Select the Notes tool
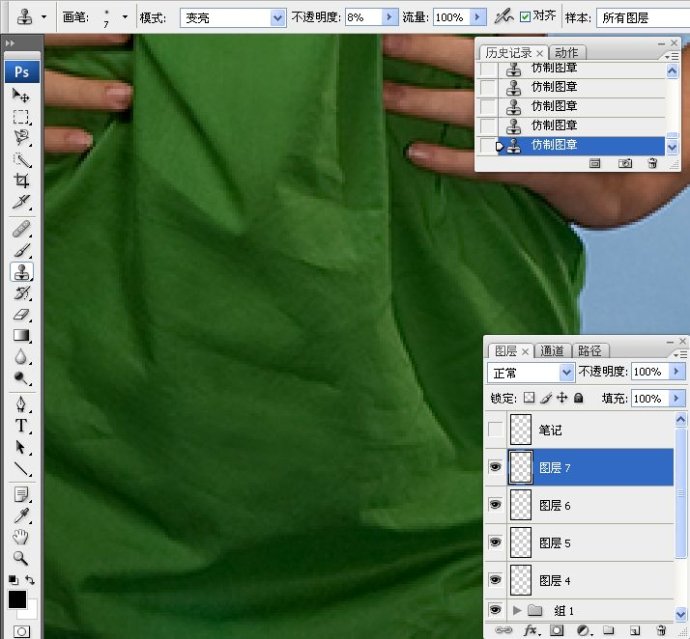Image resolution: width=690 pixels, height=639 pixels. coord(21,494)
